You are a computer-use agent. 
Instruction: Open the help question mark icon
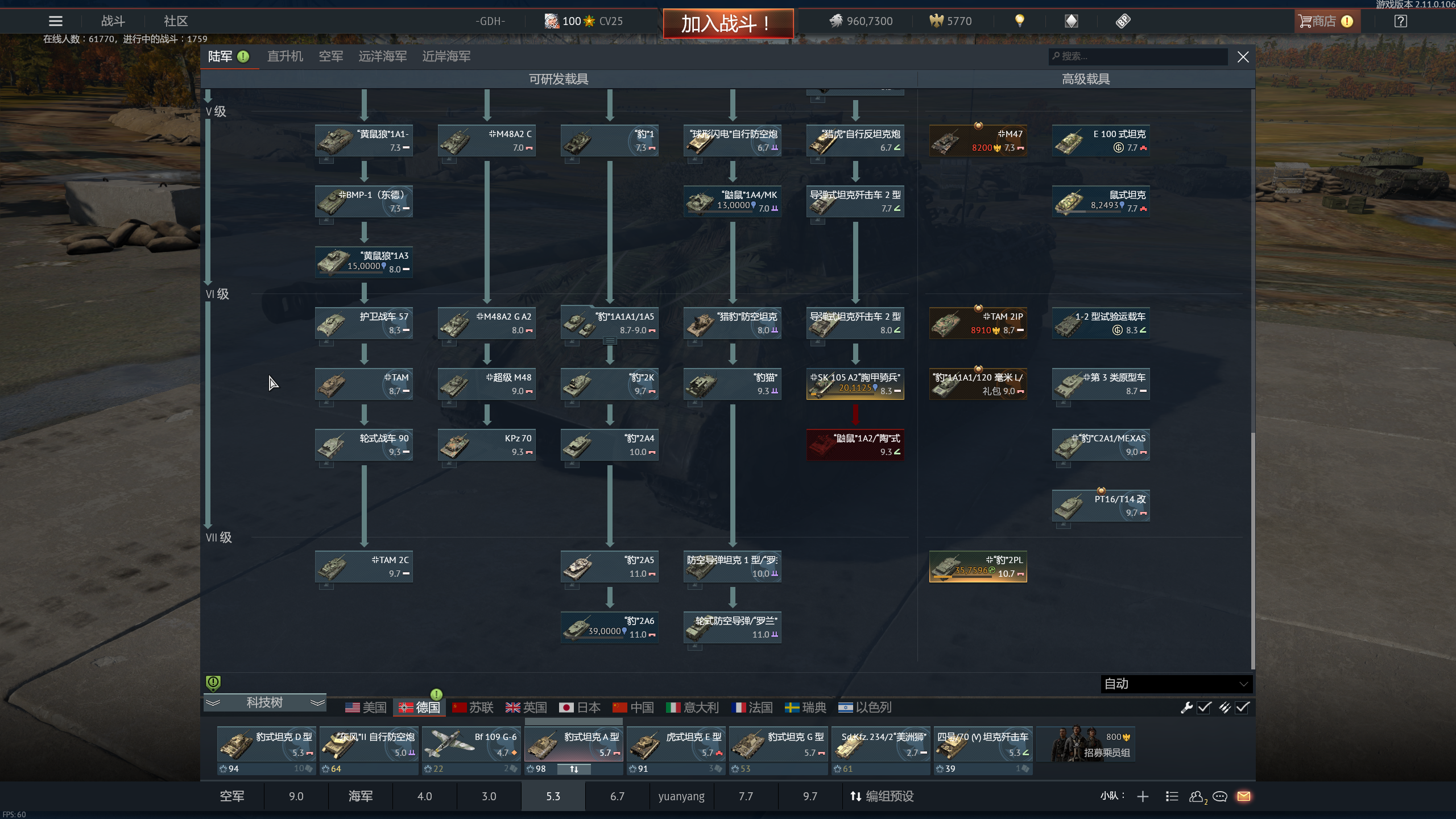tap(1401, 21)
